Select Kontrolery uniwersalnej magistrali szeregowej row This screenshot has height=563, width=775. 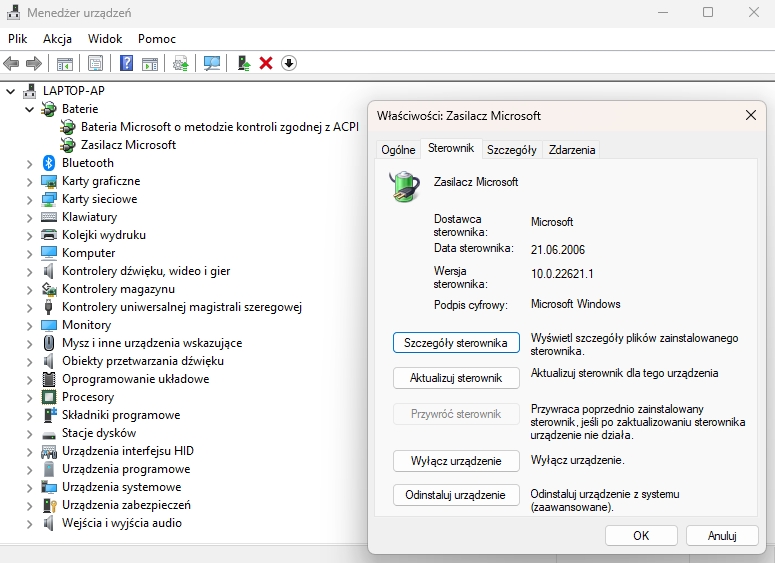coord(182,307)
